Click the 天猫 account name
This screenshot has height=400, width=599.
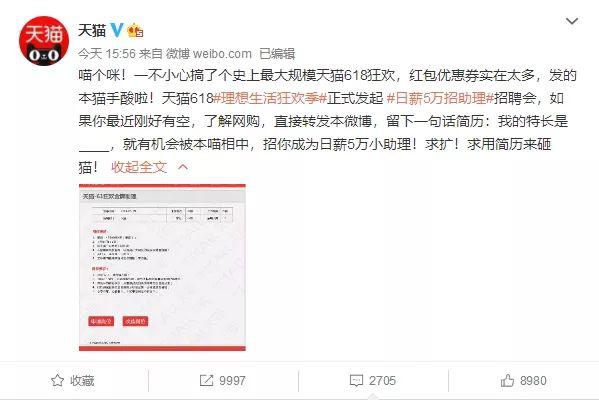point(92,30)
